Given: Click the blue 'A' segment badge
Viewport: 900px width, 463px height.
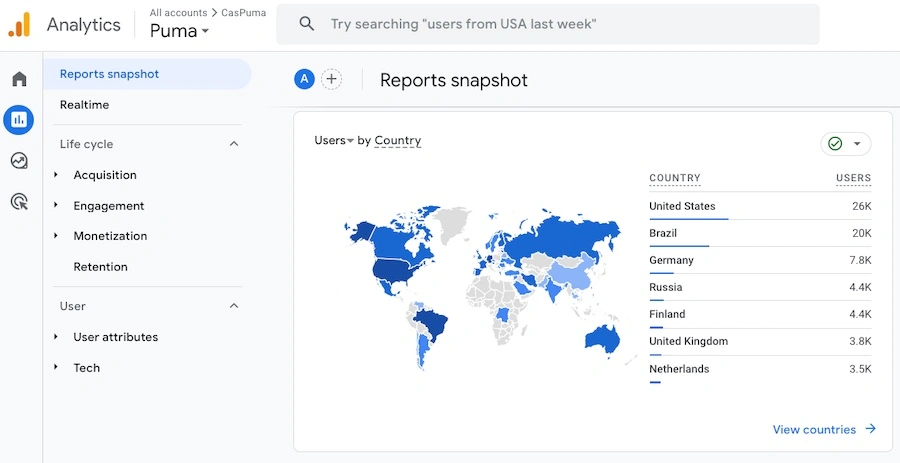Looking at the screenshot, I should point(304,80).
